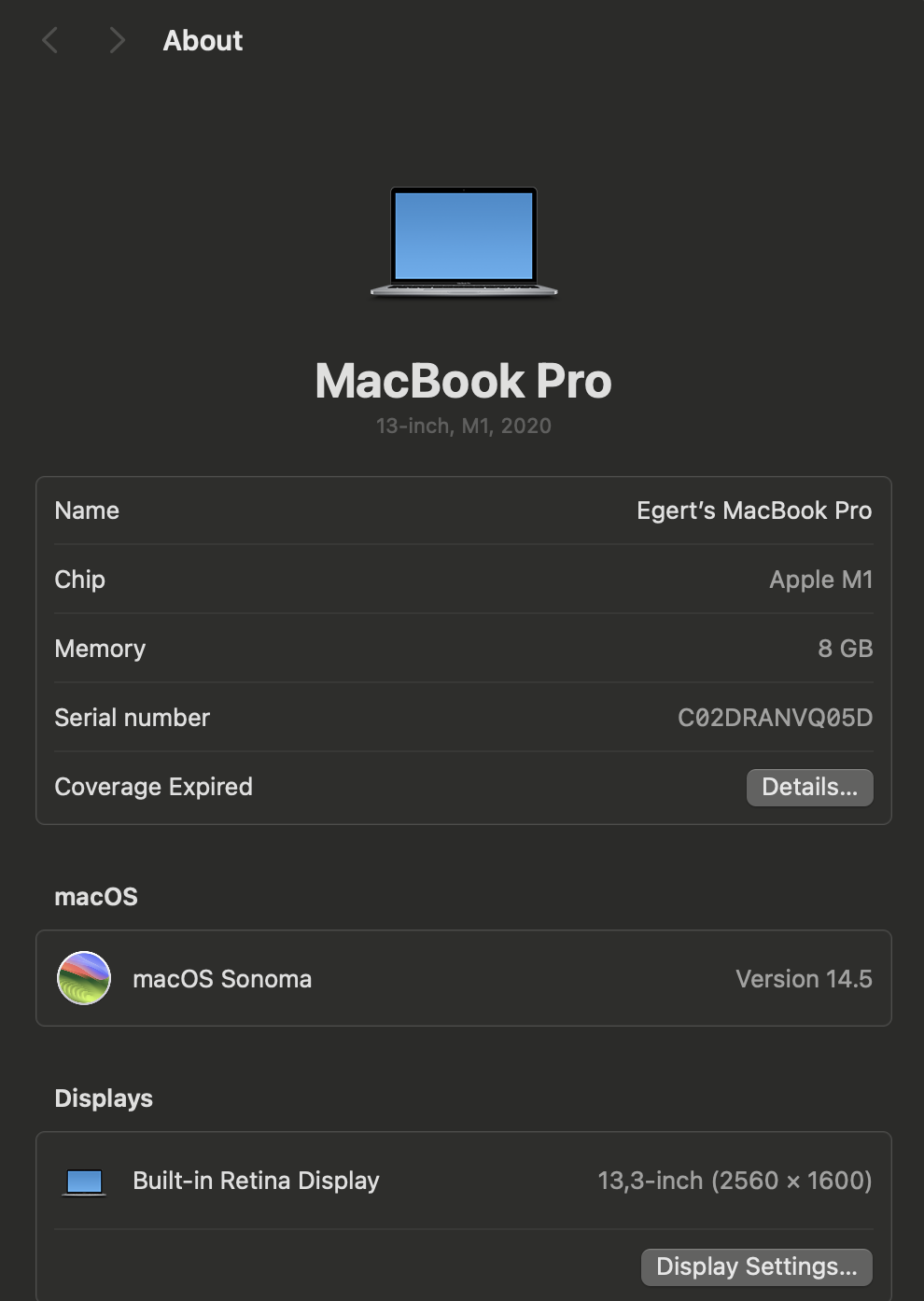Click the Coverage Expired label
This screenshot has height=1301, width=924.
click(x=153, y=787)
